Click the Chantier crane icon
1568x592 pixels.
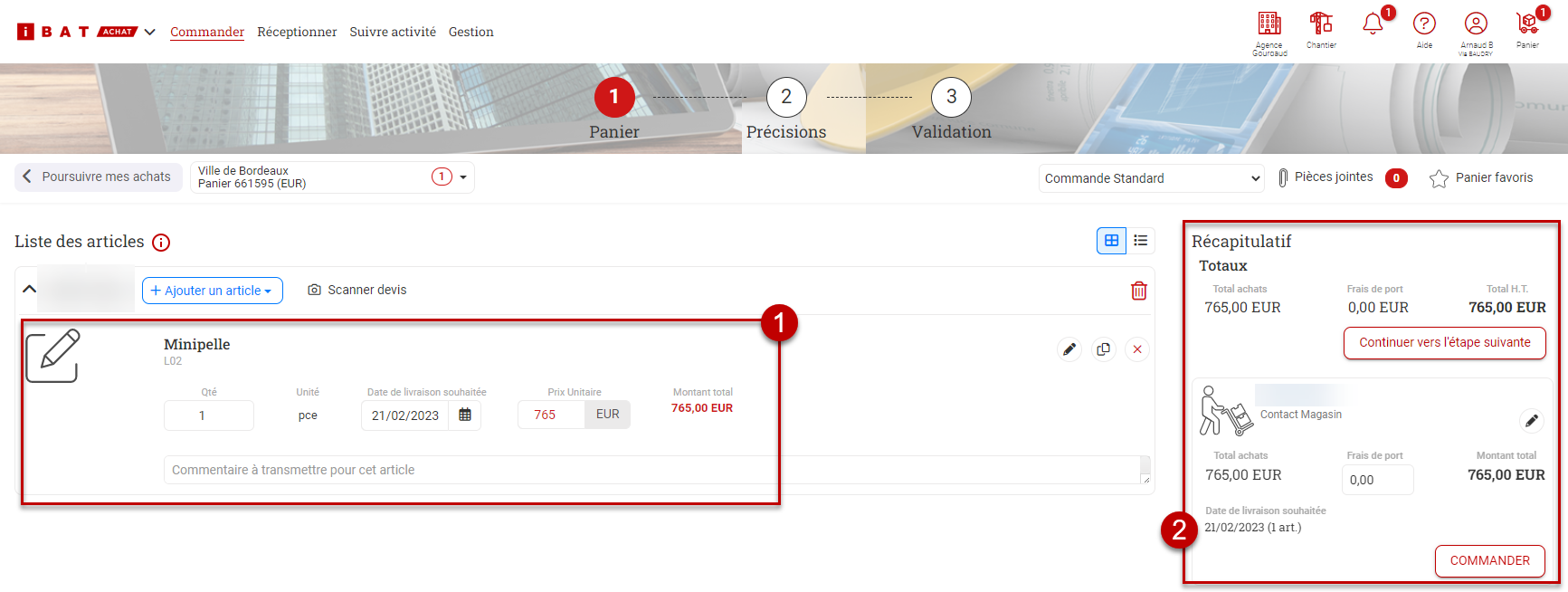point(1321,24)
